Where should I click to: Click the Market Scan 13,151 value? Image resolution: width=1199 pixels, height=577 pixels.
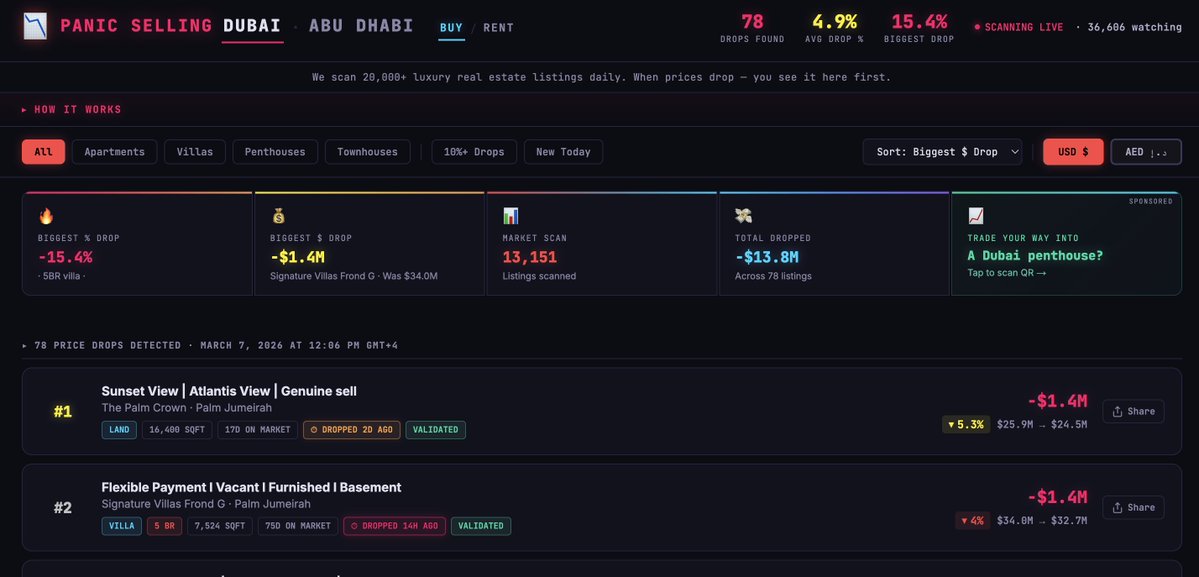[x=529, y=258]
